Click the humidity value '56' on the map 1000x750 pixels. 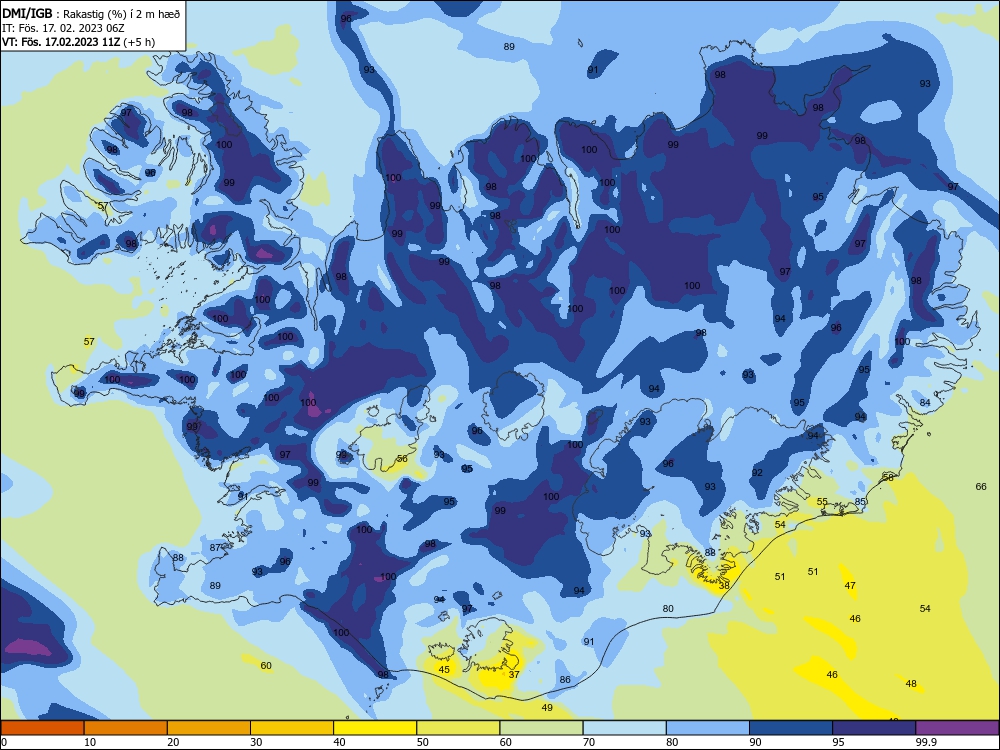(402, 459)
